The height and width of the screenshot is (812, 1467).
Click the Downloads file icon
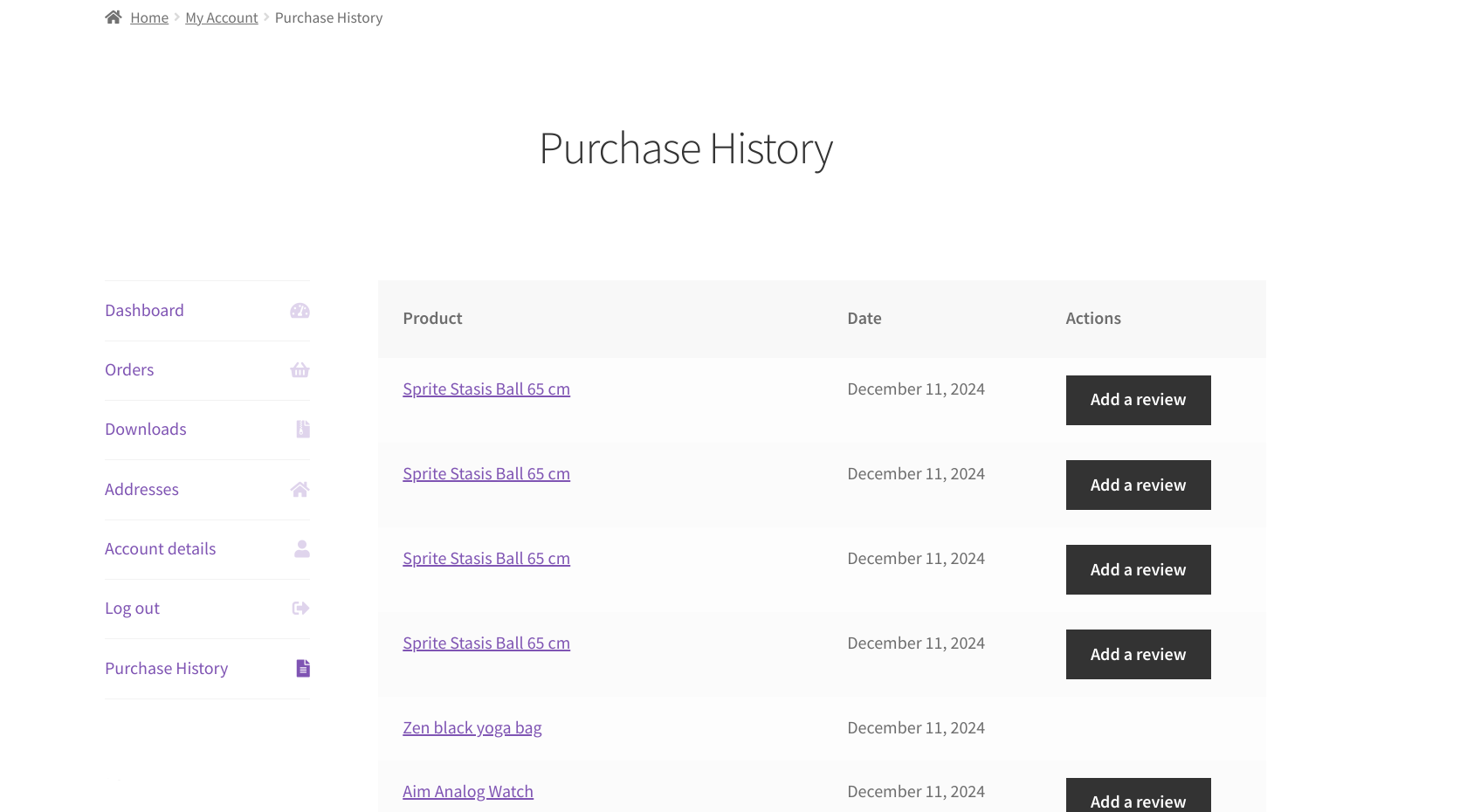[303, 430]
